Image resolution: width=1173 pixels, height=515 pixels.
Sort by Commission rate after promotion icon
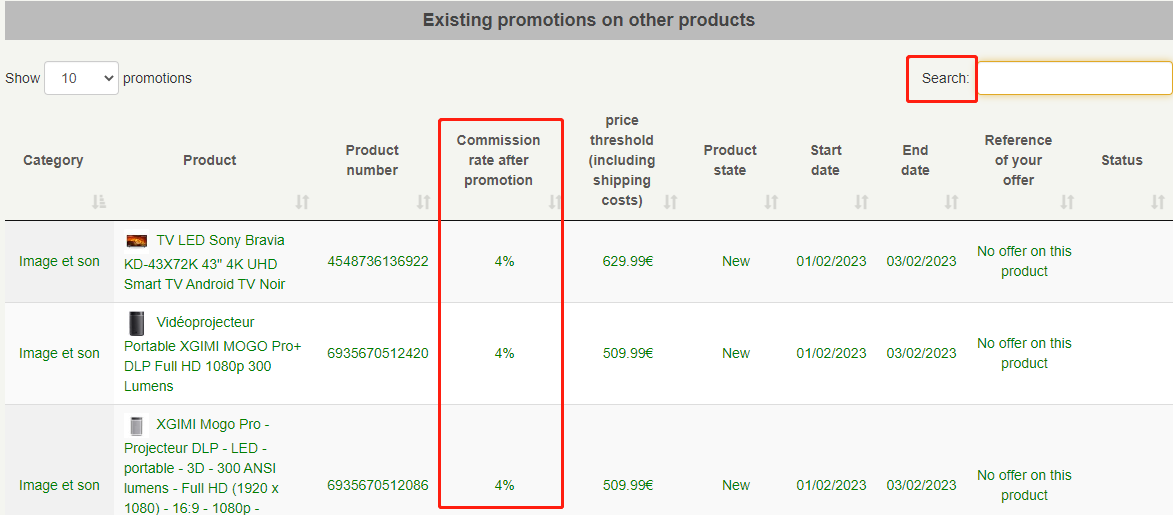pyautogui.click(x=555, y=202)
